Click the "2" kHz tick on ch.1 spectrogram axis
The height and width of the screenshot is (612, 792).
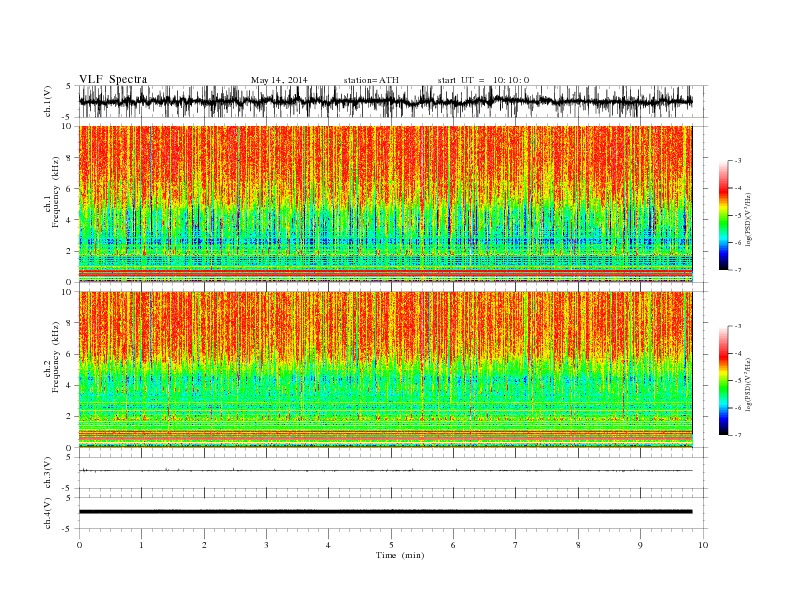(70, 251)
